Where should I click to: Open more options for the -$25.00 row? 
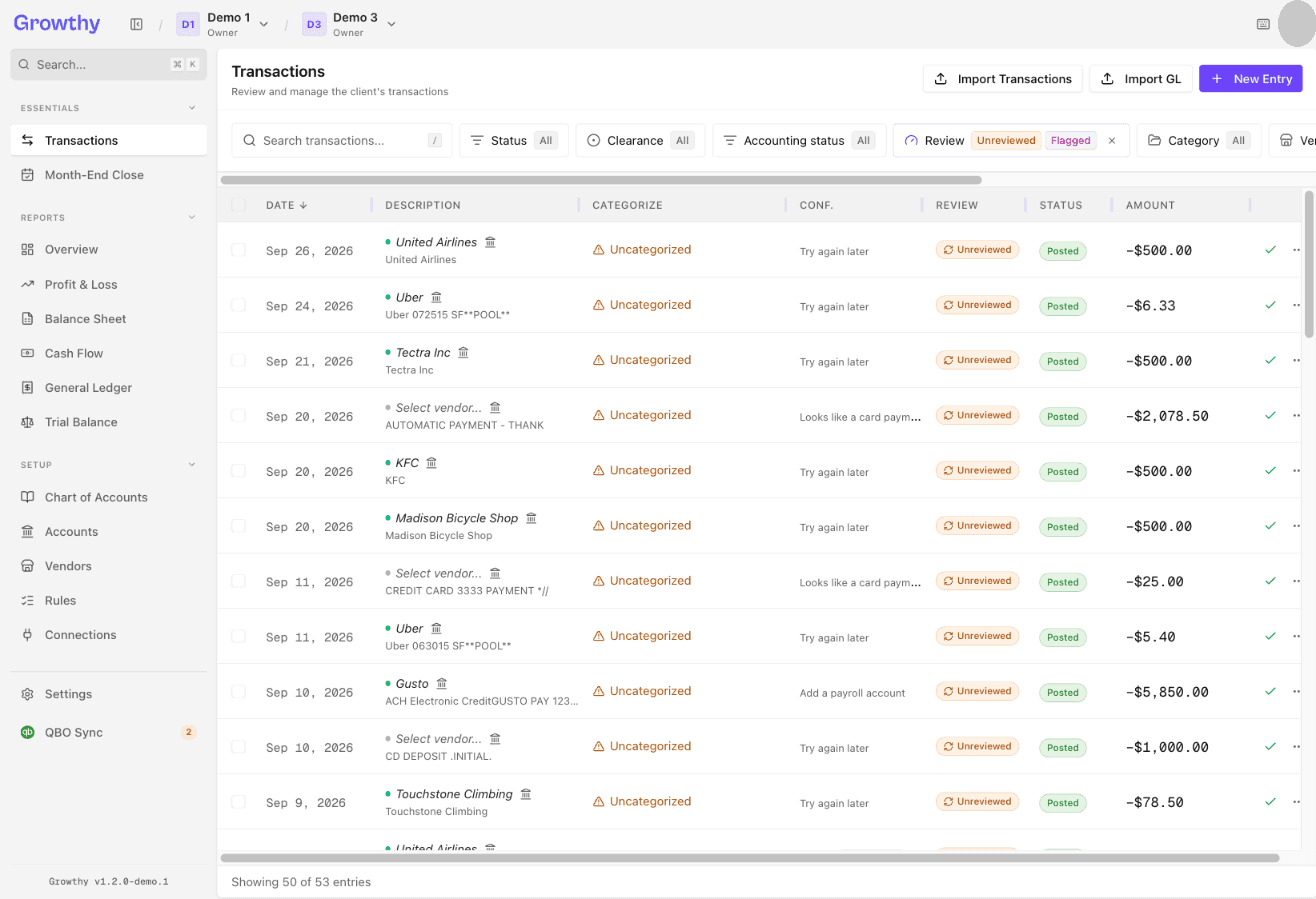tap(1298, 581)
